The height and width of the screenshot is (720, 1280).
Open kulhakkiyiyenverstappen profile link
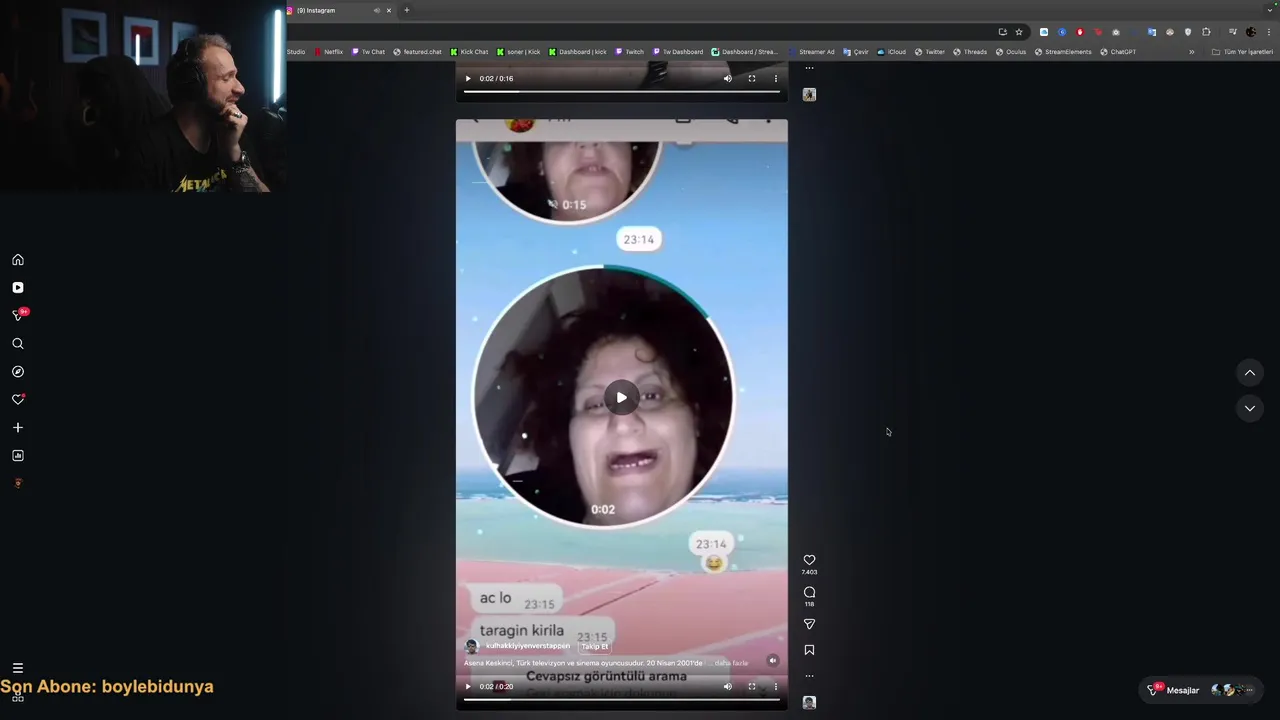(x=528, y=646)
